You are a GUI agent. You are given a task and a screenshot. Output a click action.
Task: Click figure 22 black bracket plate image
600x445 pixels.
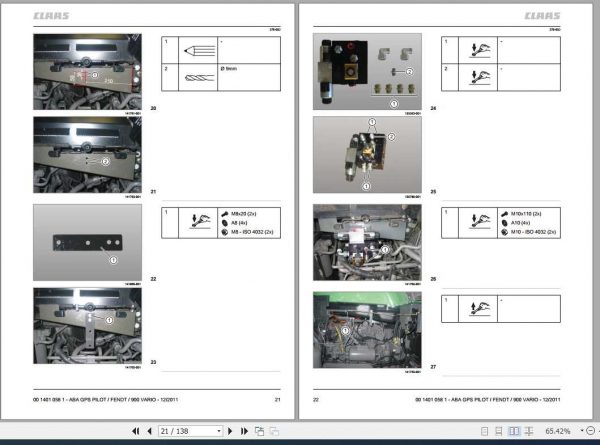point(87,243)
